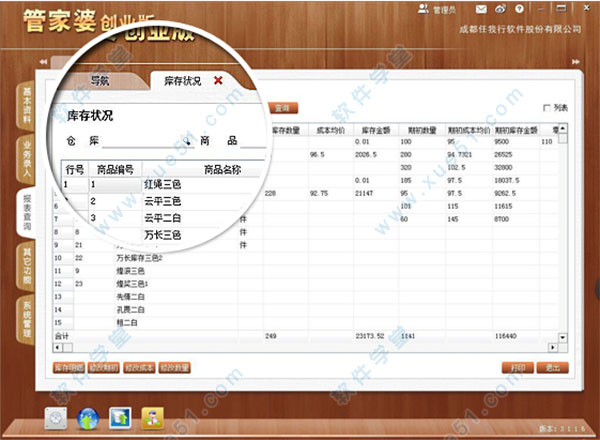Open the envelope mail icon
600x440 pixels.
coord(481,9)
